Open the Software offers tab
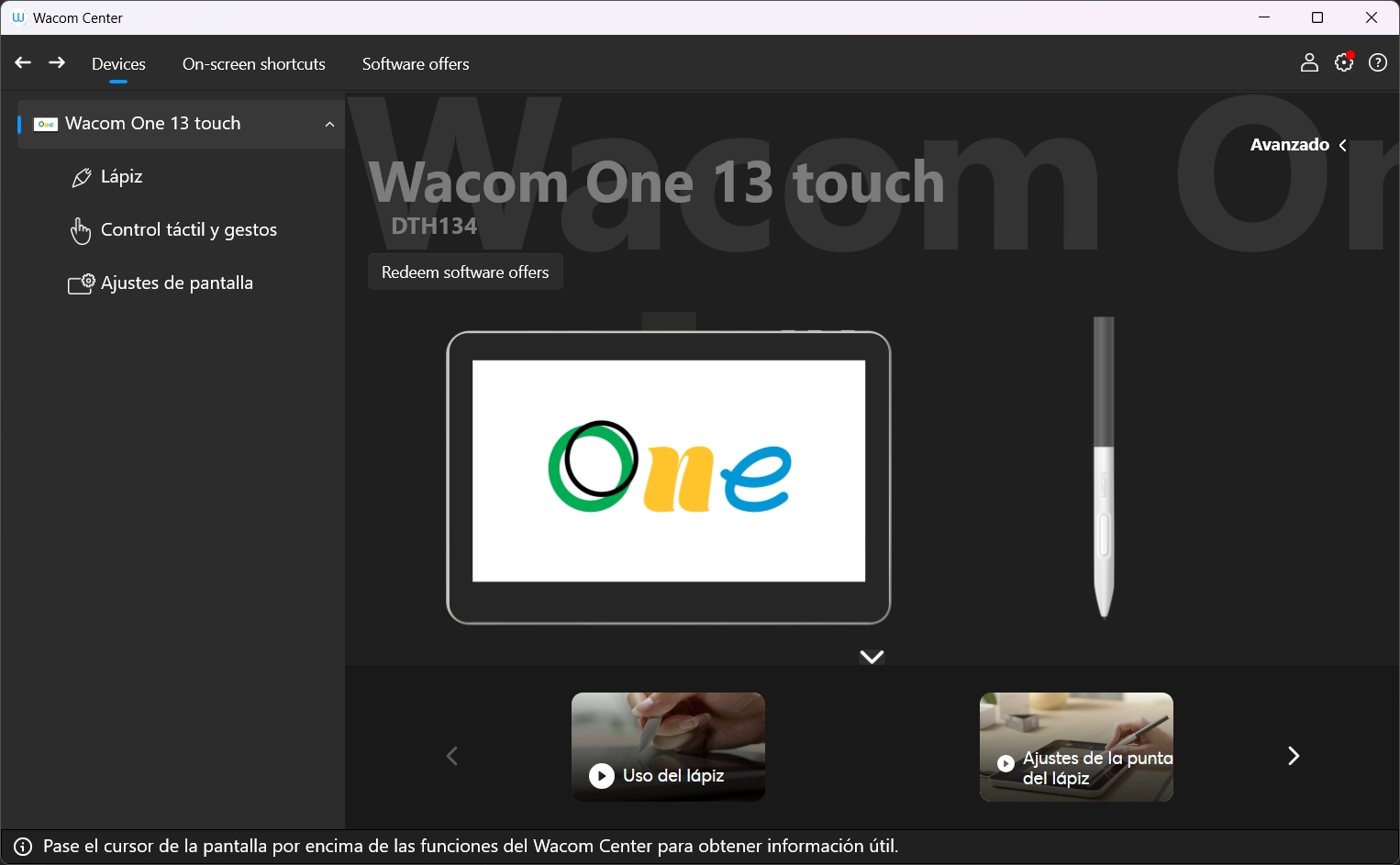The height and width of the screenshot is (865, 1400). (416, 64)
